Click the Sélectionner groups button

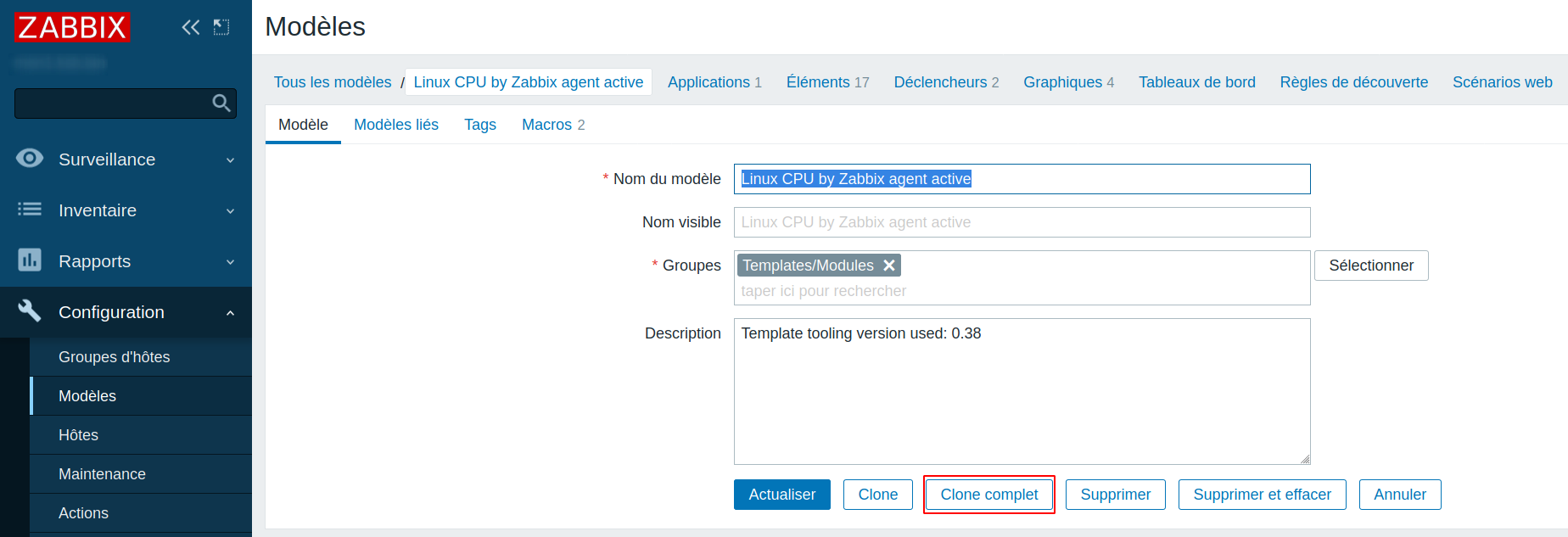point(1370,266)
